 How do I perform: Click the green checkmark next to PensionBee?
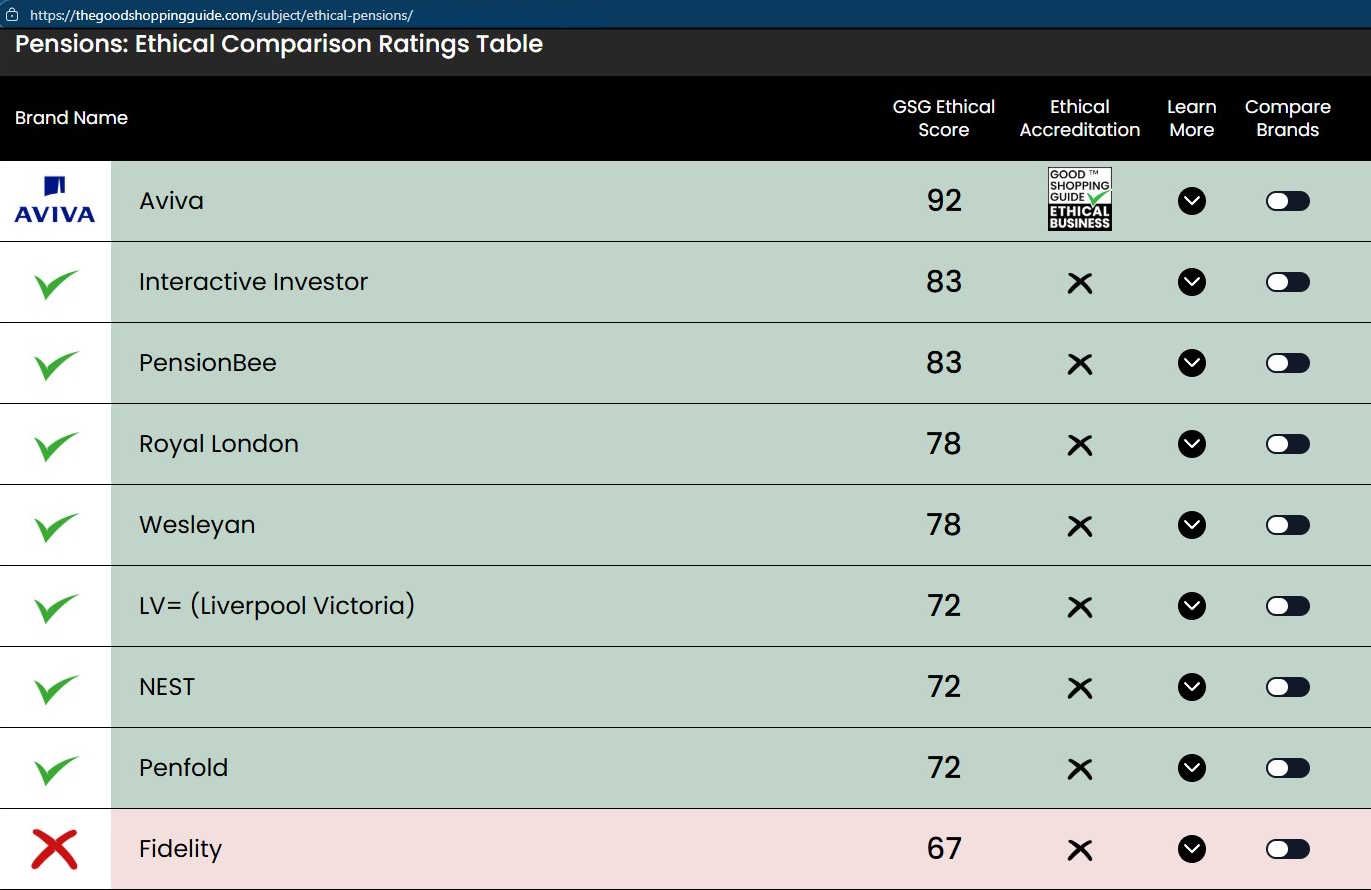pyautogui.click(x=56, y=364)
